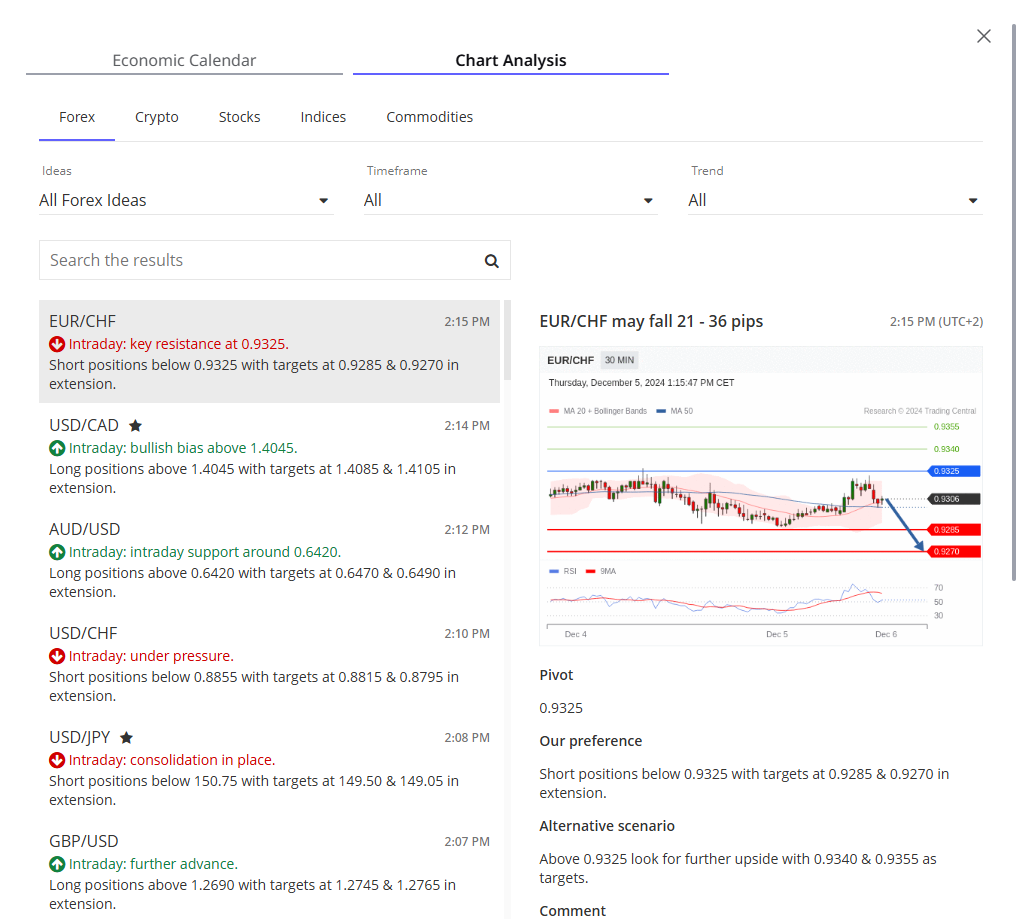This screenshot has height=919, width=1019.
Task: Click the EUR/CHF chart image
Action: pyautogui.click(x=760, y=496)
